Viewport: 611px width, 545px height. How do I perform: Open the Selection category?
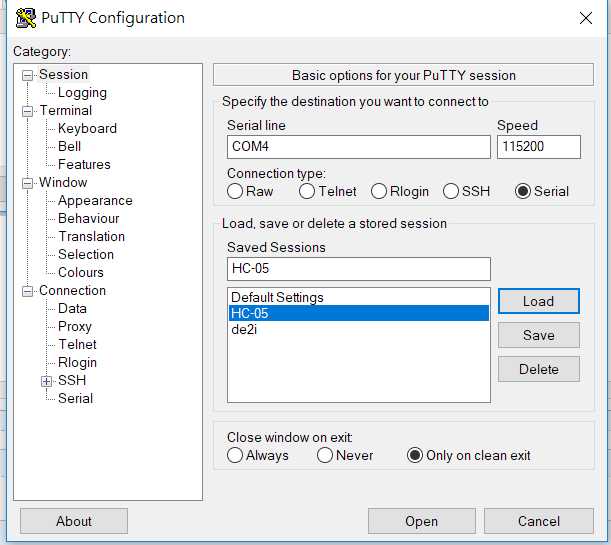coord(86,254)
